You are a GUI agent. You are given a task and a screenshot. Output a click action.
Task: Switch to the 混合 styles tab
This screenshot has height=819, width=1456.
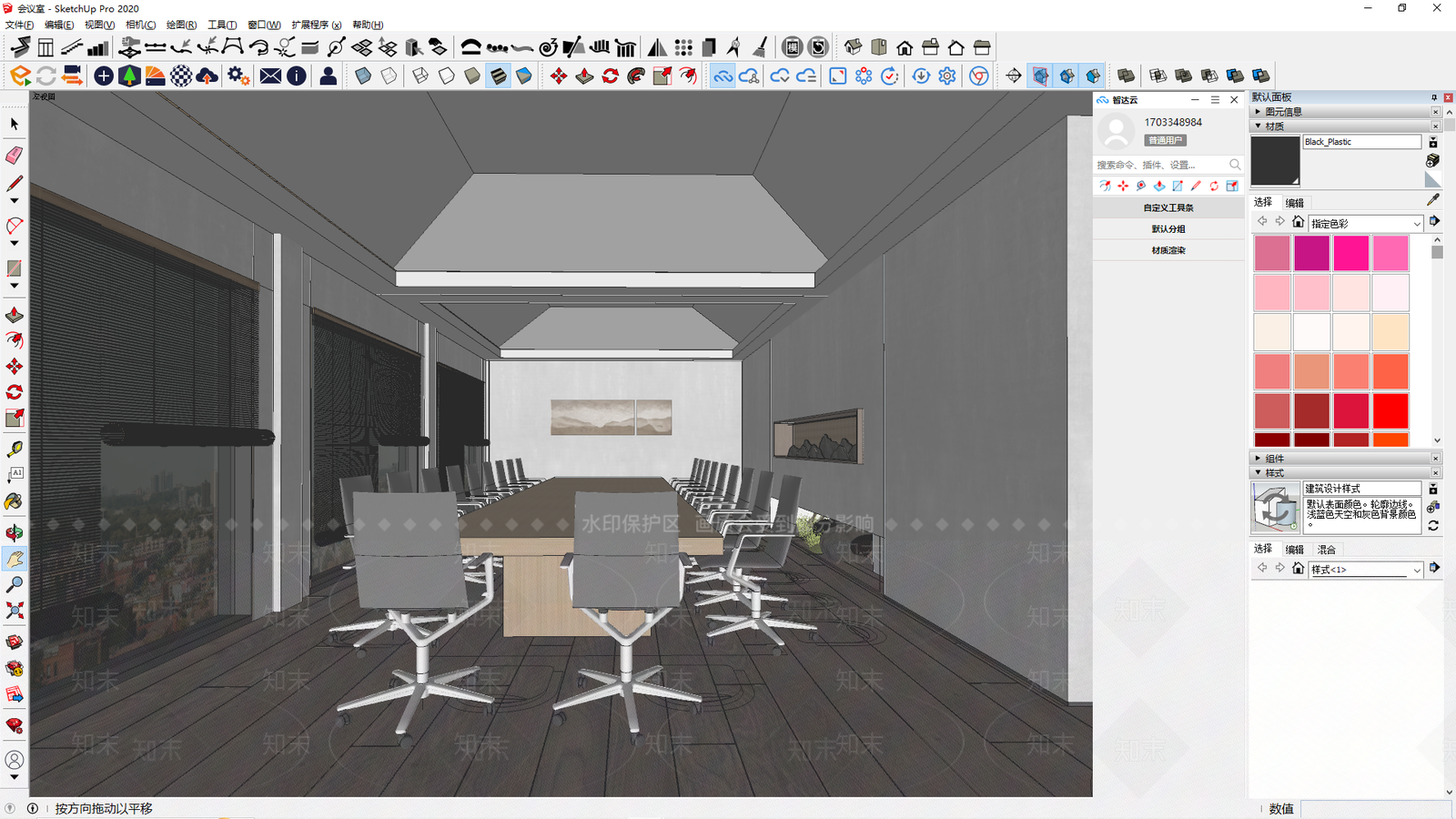click(1327, 550)
